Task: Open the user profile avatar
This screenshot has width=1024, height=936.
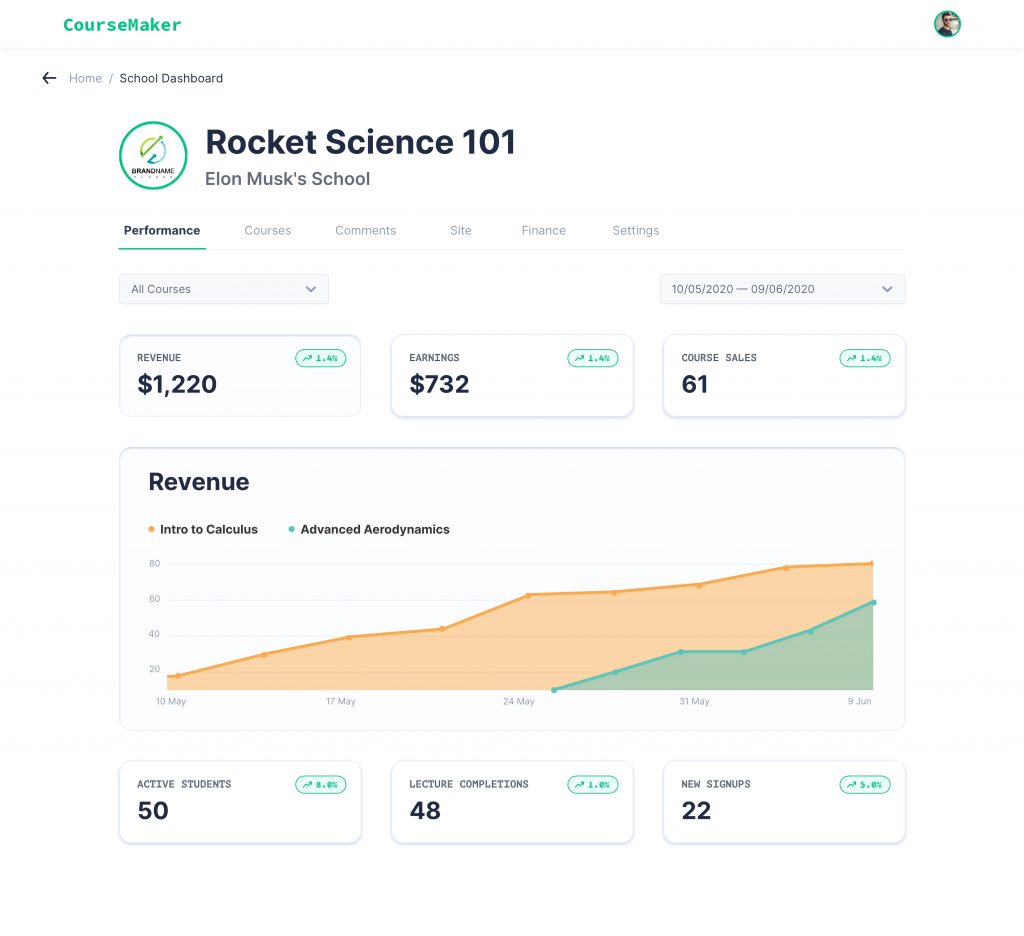Action: pyautogui.click(x=946, y=23)
